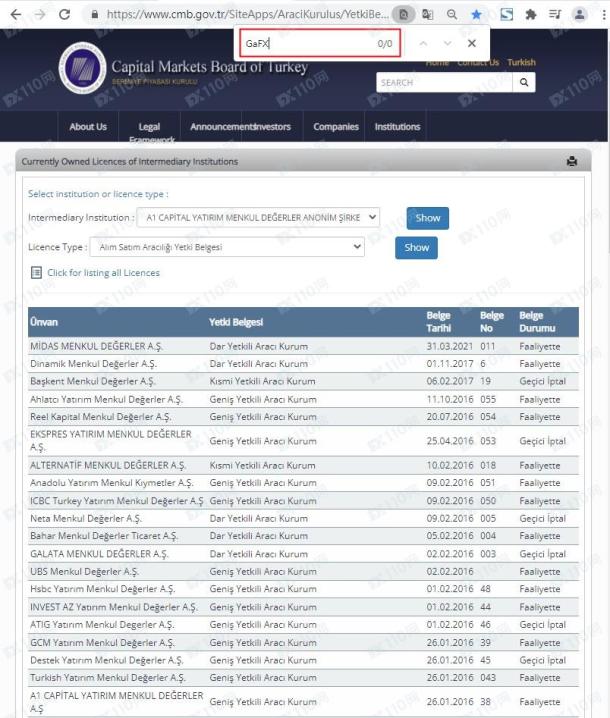Close the find-in-page bar
The width and height of the screenshot is (610, 718).
(x=472, y=44)
